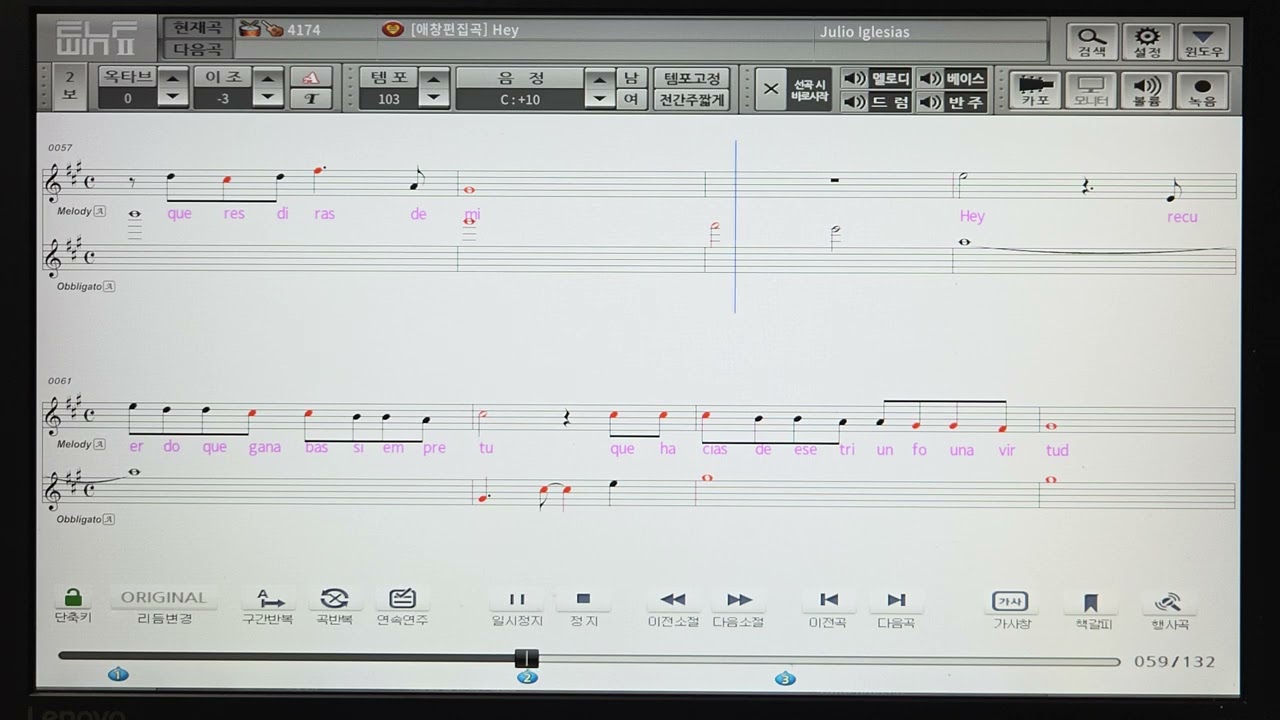Screen dimensions: 1280x720
Task: Click the 2보 staff layout button
Action: point(69,87)
